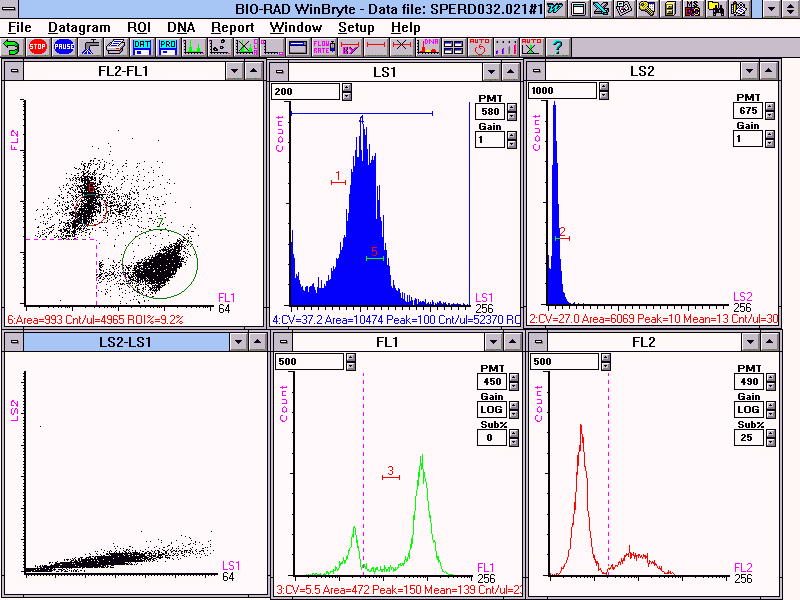This screenshot has height=600, width=800.
Task: Click the faucet flush toolbar icon
Action: pos(90,47)
